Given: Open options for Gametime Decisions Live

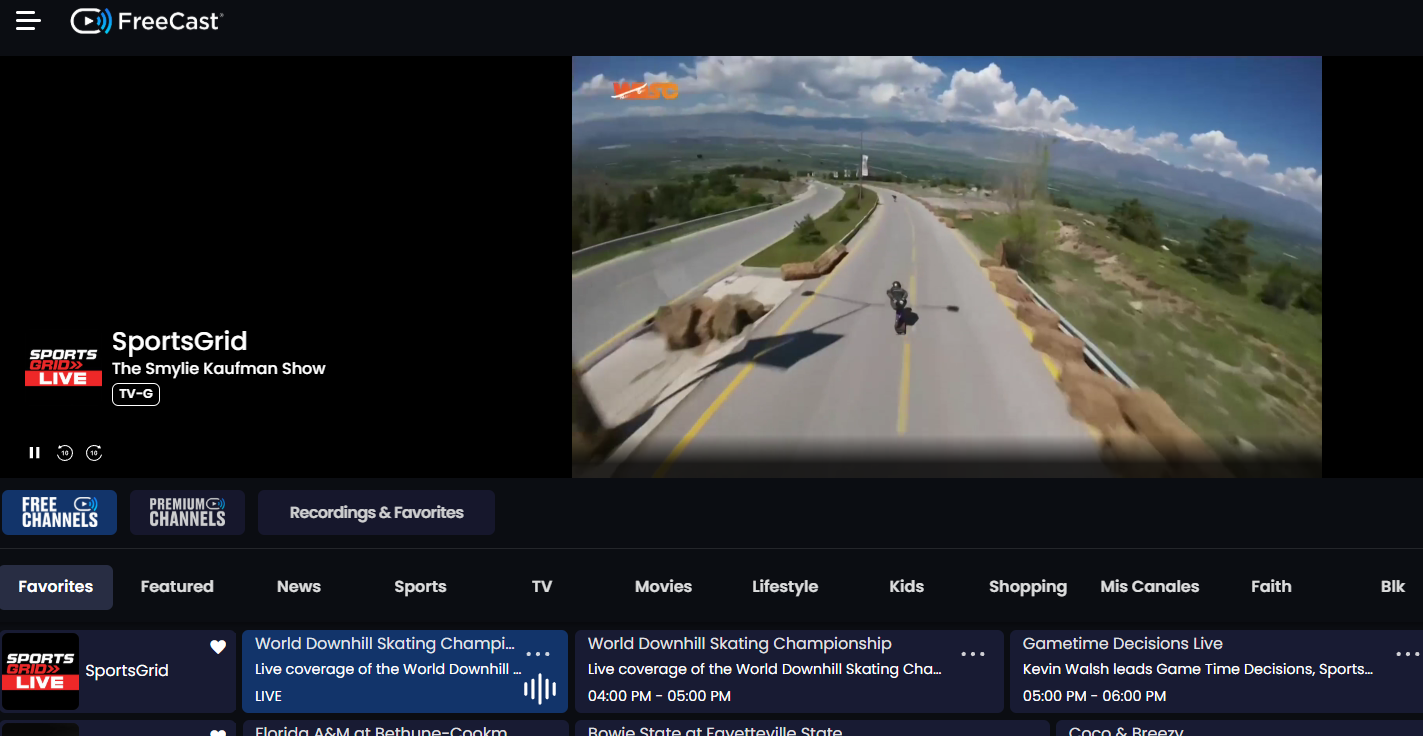Looking at the screenshot, I should coord(1408,654).
